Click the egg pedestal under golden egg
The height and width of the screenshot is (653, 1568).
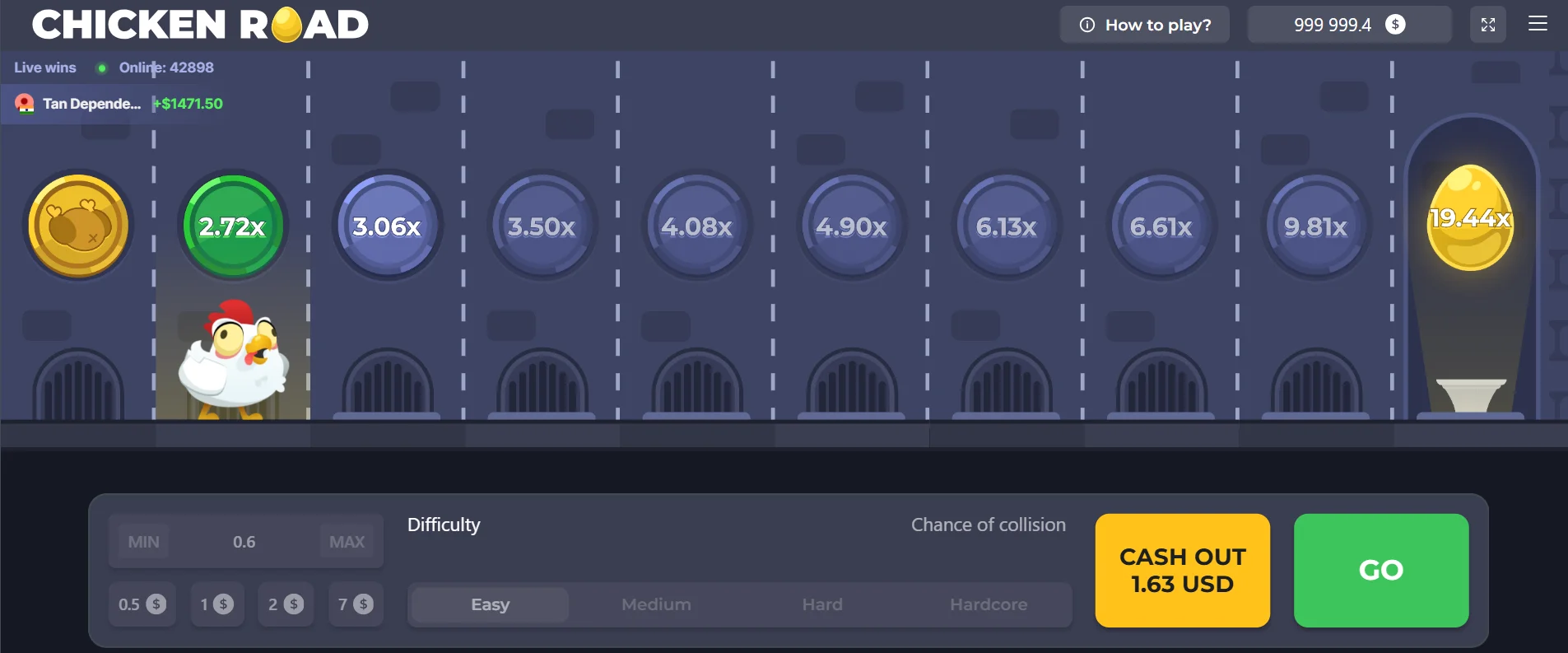(1471, 395)
